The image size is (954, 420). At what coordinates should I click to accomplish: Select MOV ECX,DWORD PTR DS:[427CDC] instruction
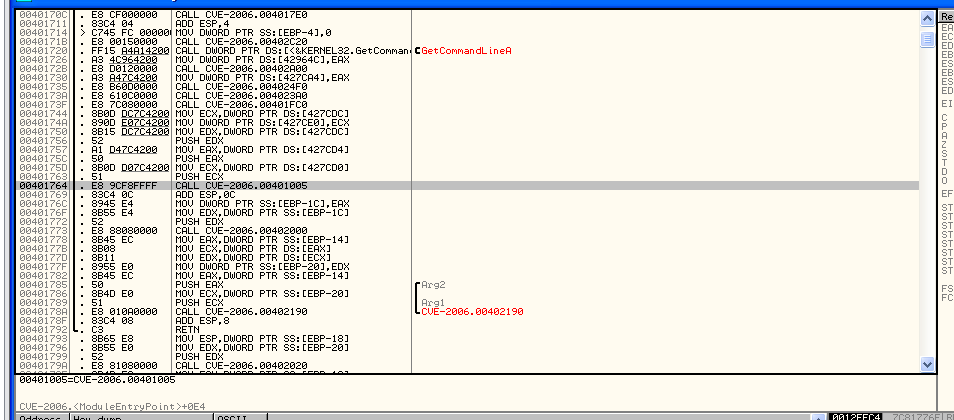262,113
